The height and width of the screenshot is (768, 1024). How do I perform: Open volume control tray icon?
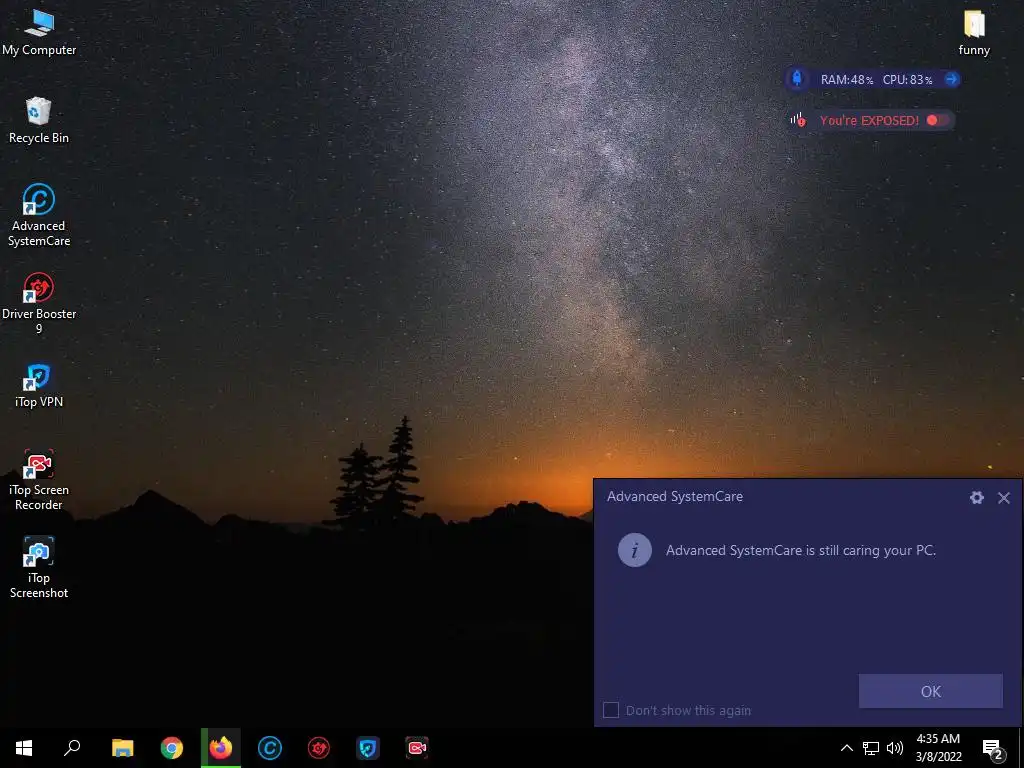coord(895,748)
